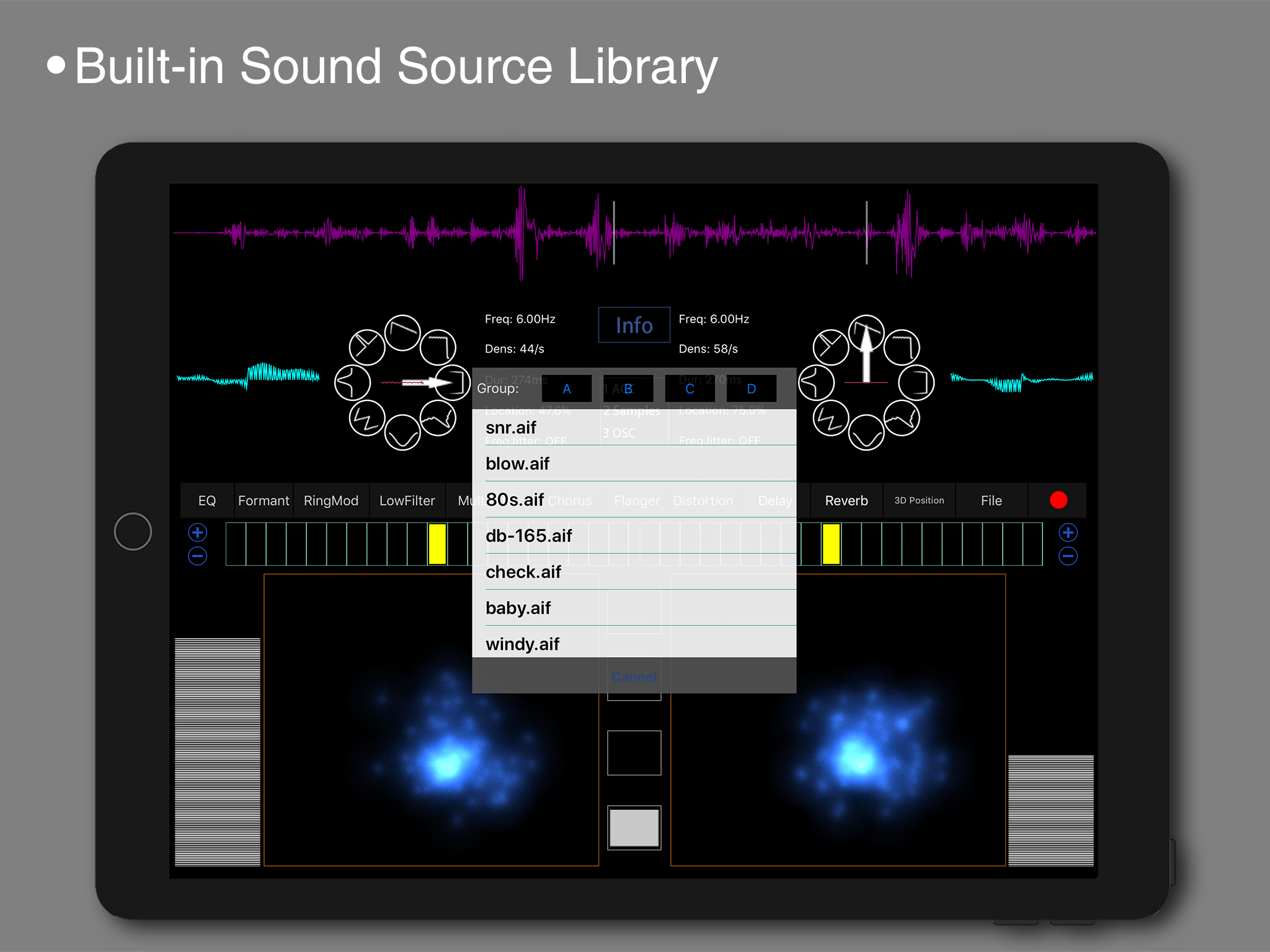1270x952 pixels.
Task: Open the Reverb effect tab
Action: [846, 500]
